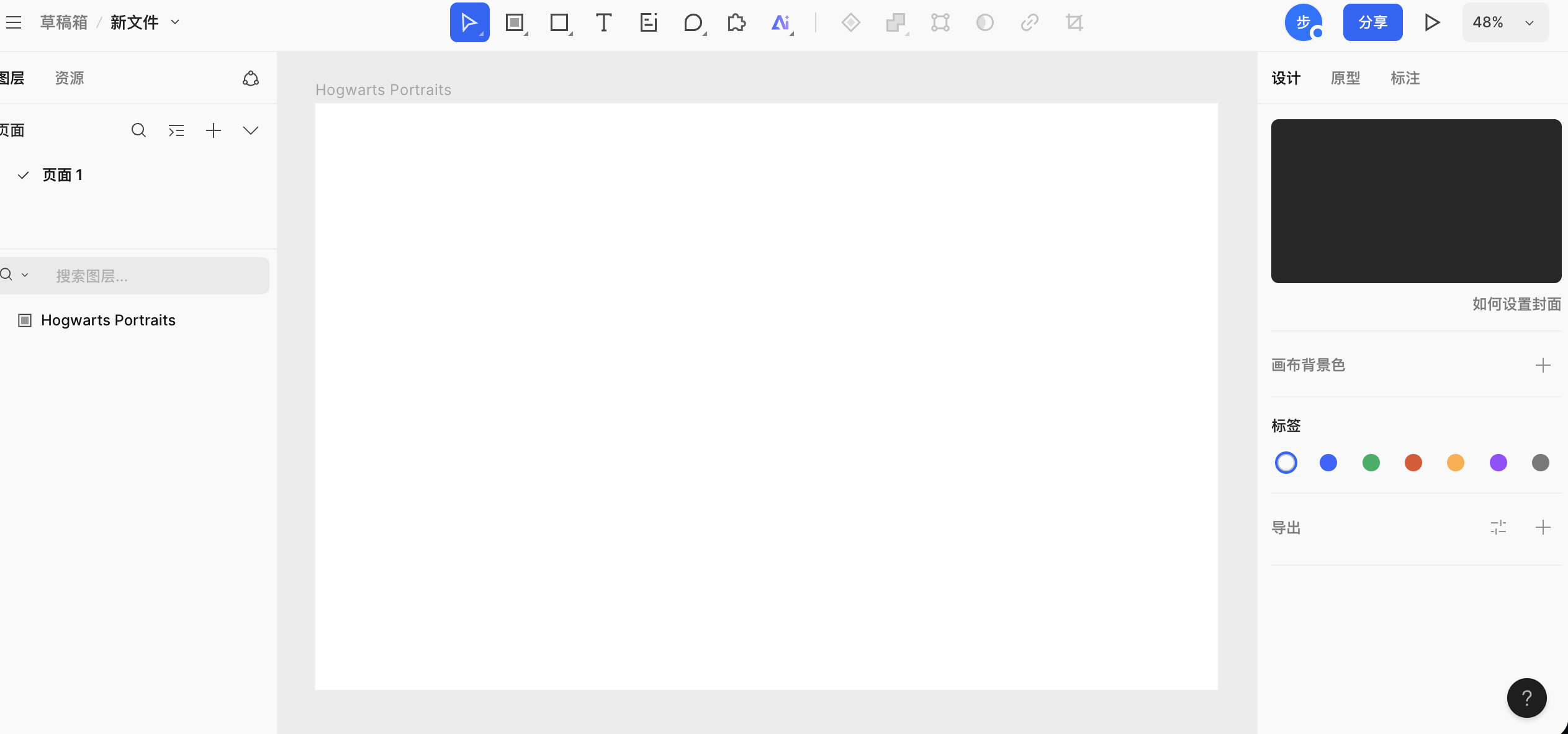This screenshot has height=734, width=1568.
Task: Select the Frame tool in toolbar
Action: click(x=514, y=23)
